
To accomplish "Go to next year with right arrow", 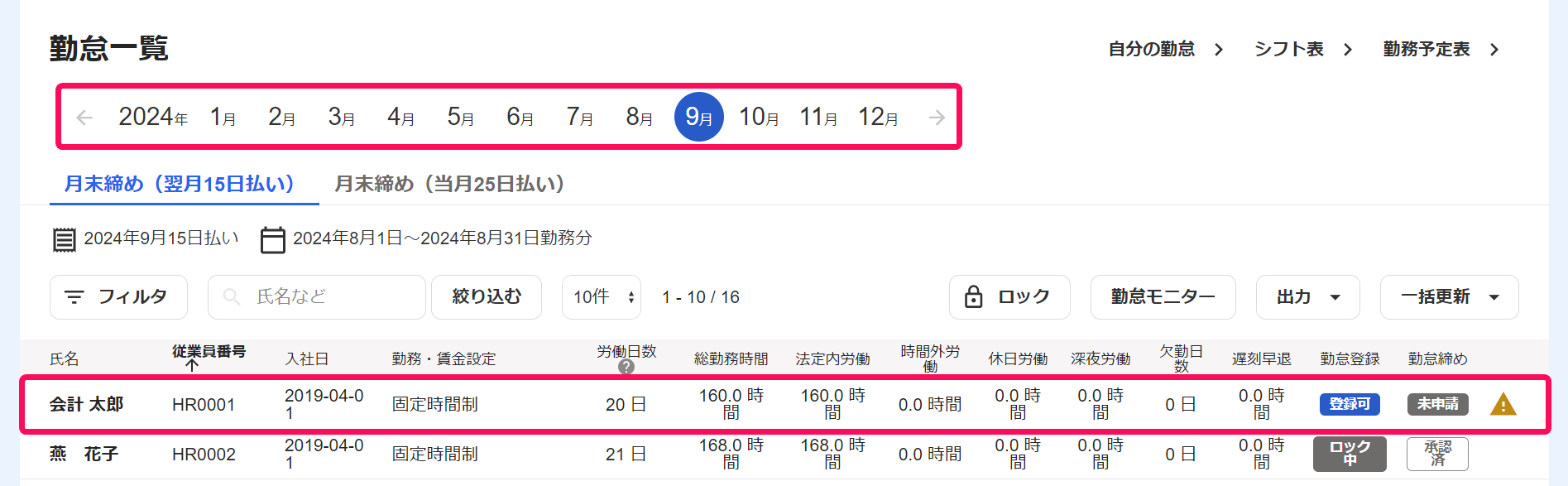I will pyautogui.click(x=937, y=118).
